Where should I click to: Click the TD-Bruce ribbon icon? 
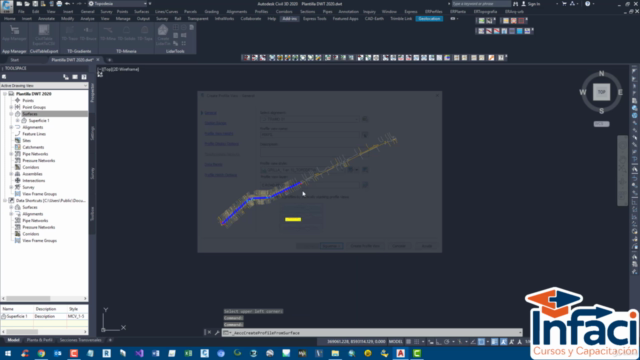pos(88,33)
